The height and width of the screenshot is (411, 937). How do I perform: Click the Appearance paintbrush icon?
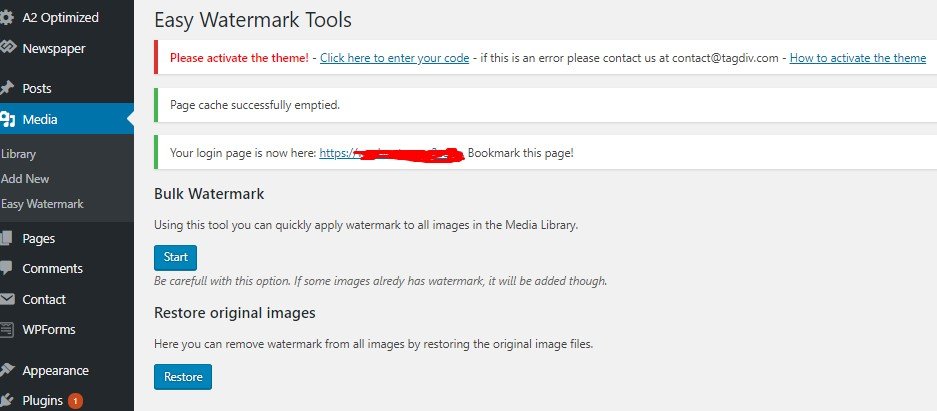pos(7,370)
